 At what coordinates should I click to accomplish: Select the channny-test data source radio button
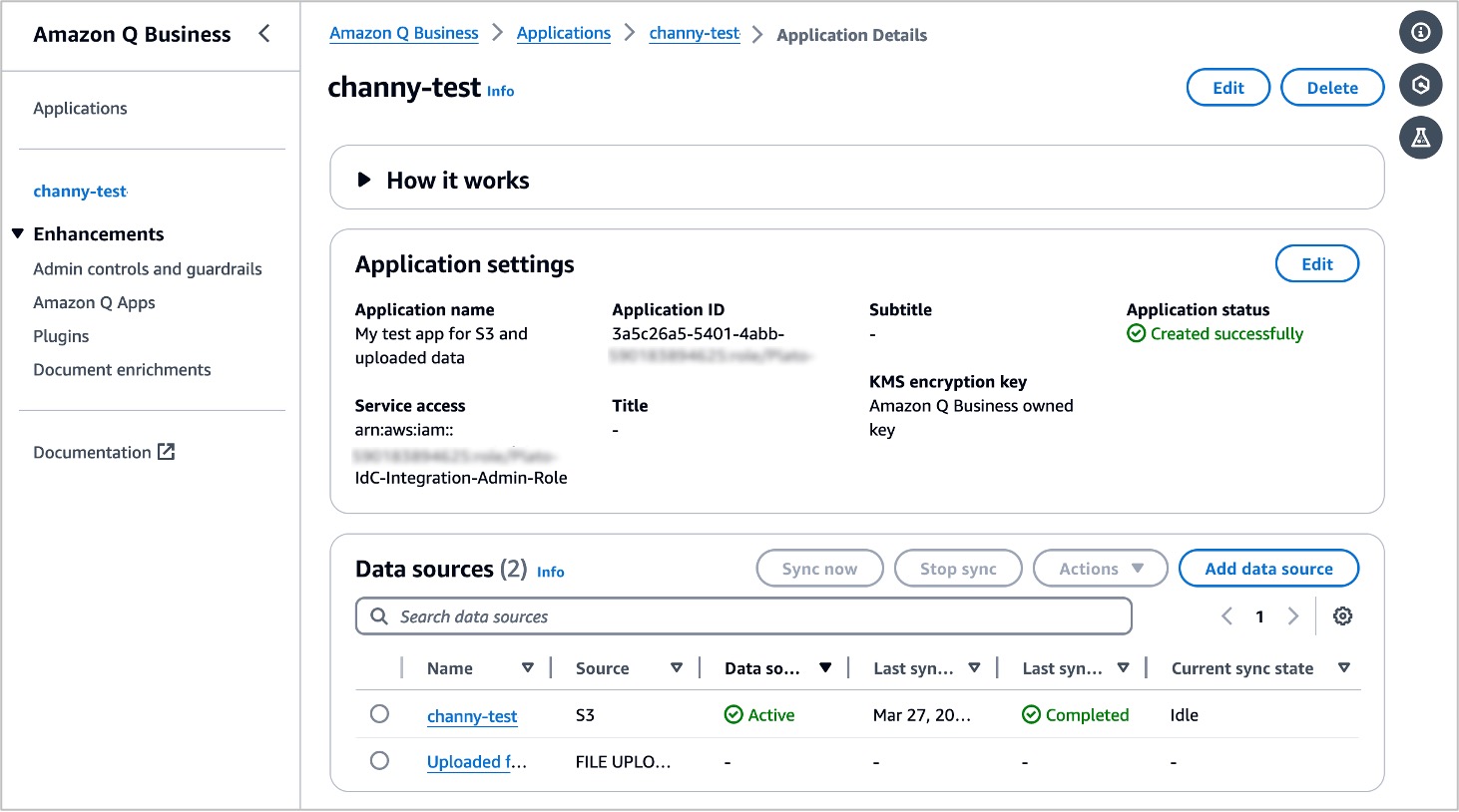point(379,714)
